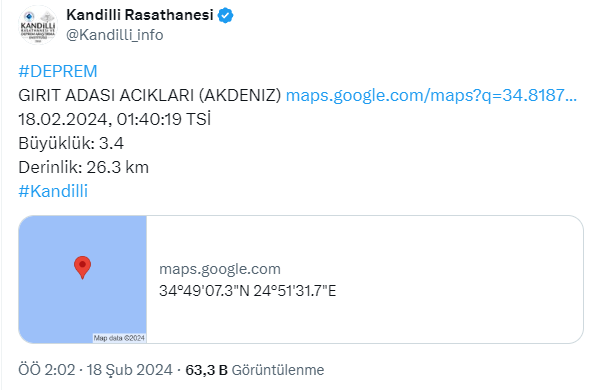This screenshot has height=390, width=597.
Task: Click the maps.google.com card domain text
Action: coord(220,269)
